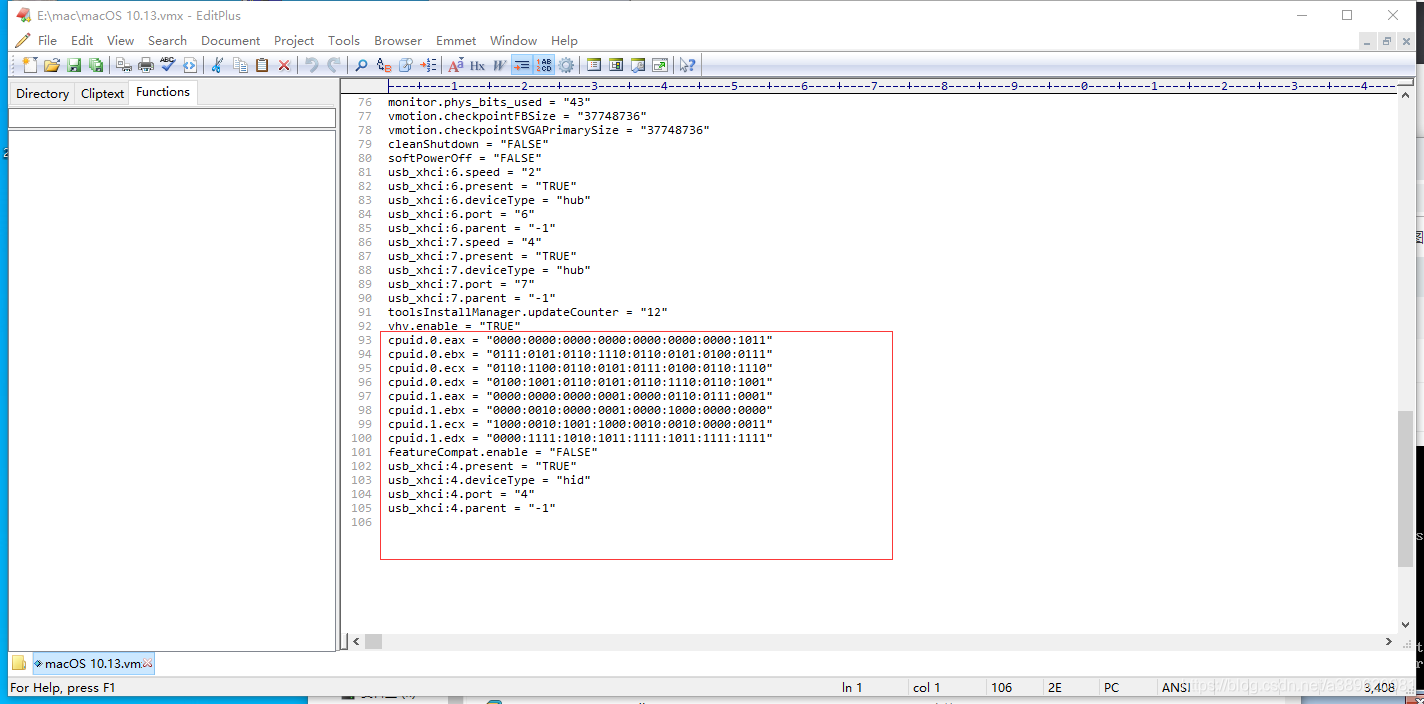1424x704 pixels.
Task: Click the Print icon
Action: (x=146, y=65)
